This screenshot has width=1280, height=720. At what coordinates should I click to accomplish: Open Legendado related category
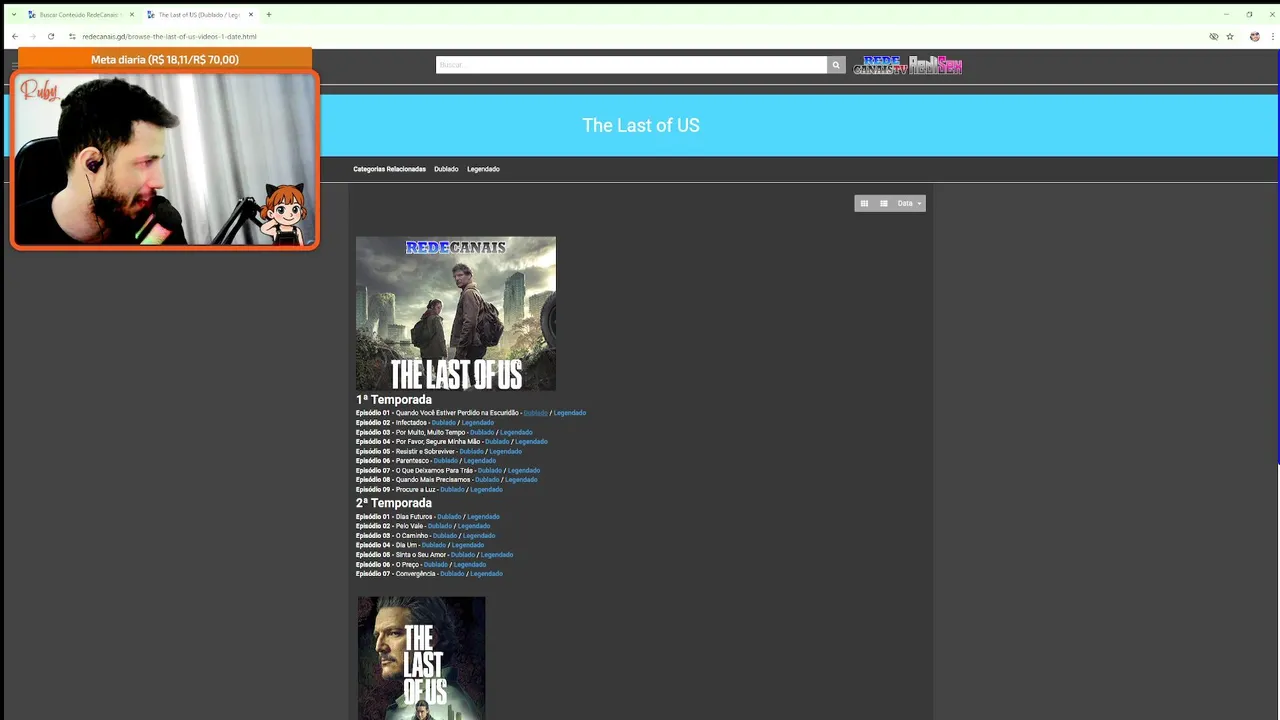483,169
